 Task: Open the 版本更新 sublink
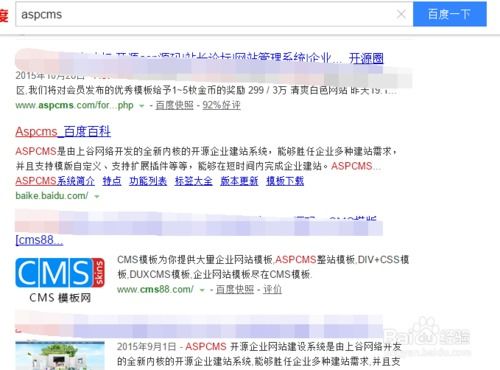[239, 181]
